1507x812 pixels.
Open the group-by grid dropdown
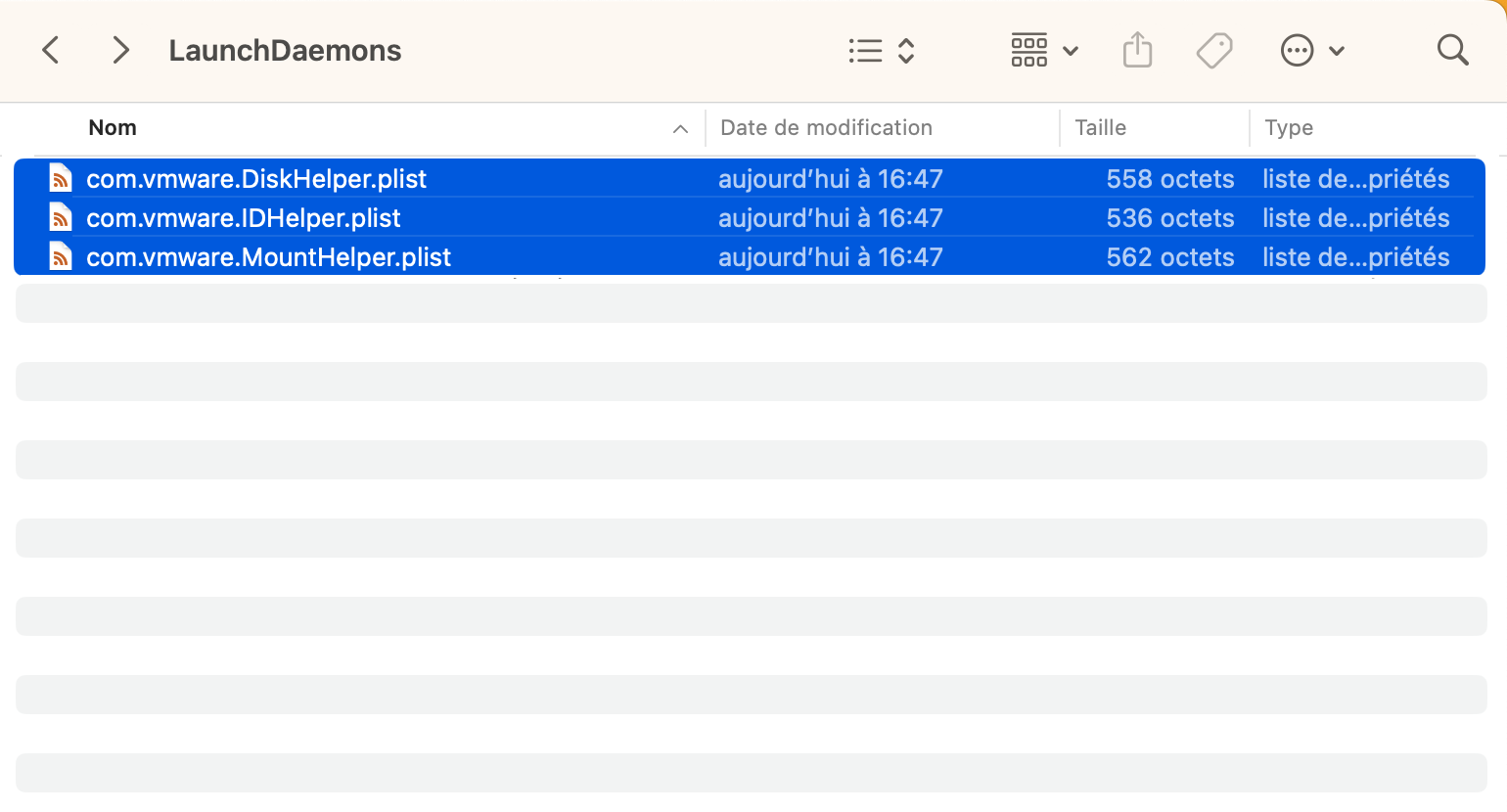coord(1043,50)
